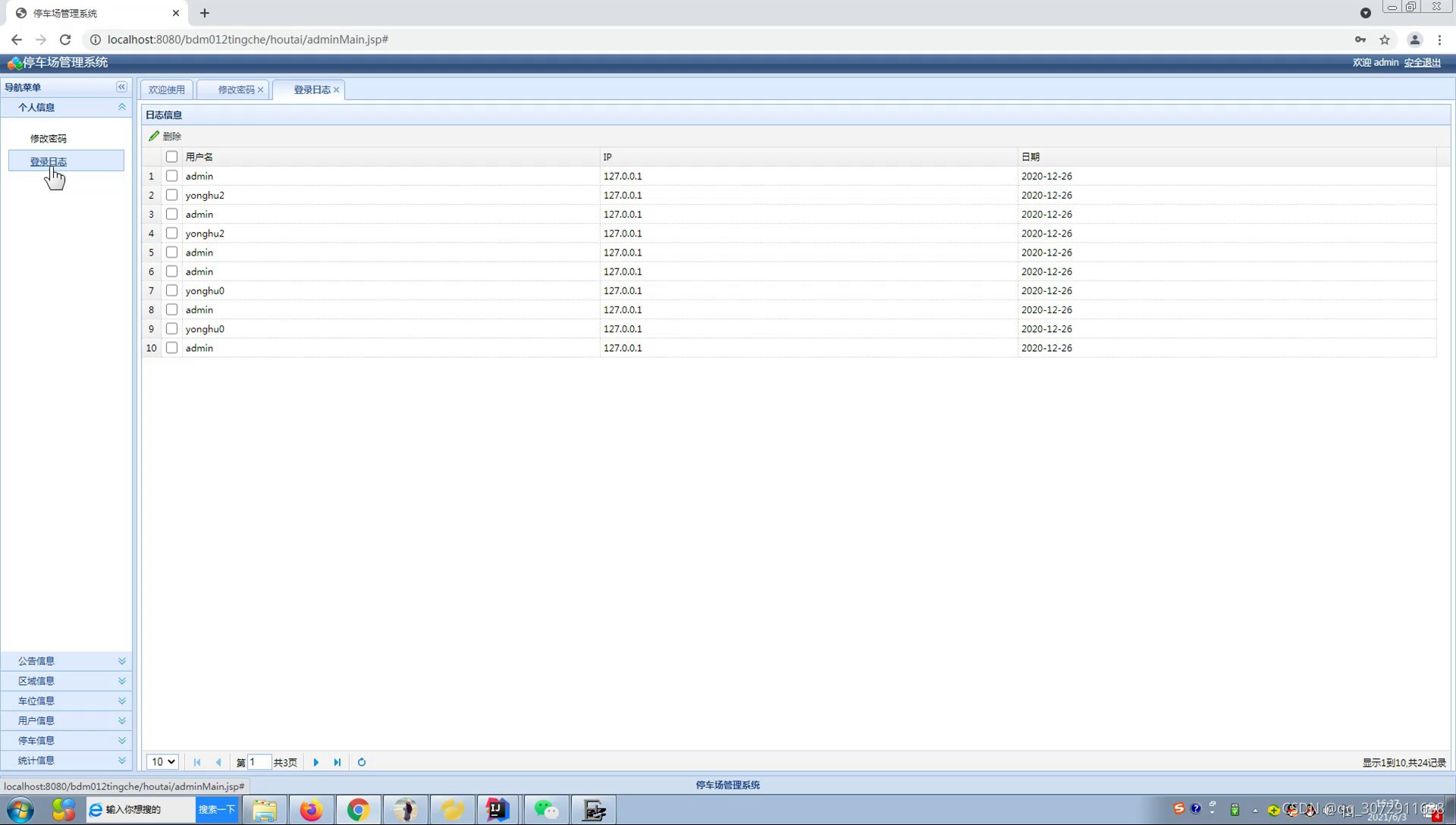The height and width of the screenshot is (825, 1456).
Task: Jump to last page of log table
Action: coord(337,762)
